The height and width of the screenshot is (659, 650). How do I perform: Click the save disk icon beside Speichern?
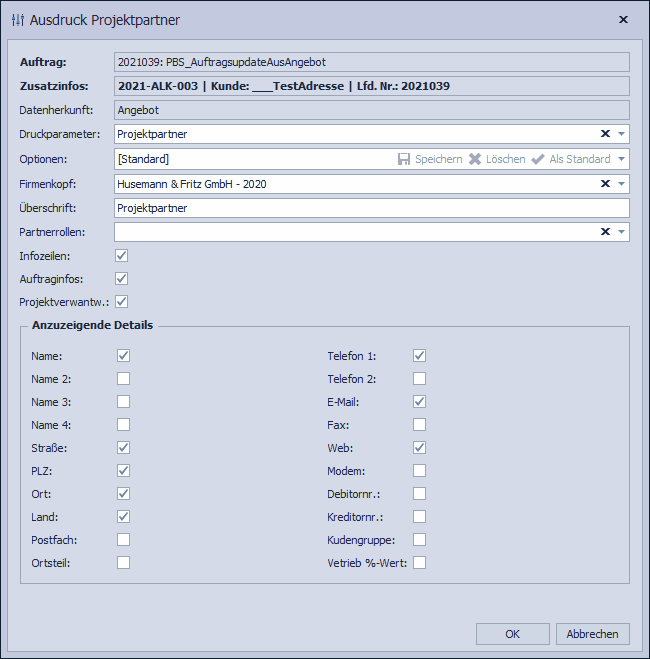404,159
